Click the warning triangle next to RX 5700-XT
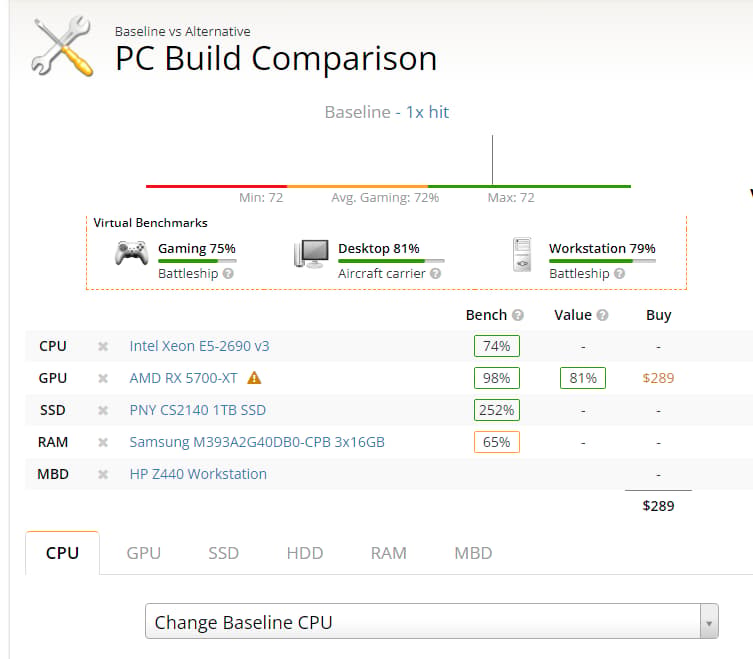The image size is (753, 659). click(x=254, y=378)
